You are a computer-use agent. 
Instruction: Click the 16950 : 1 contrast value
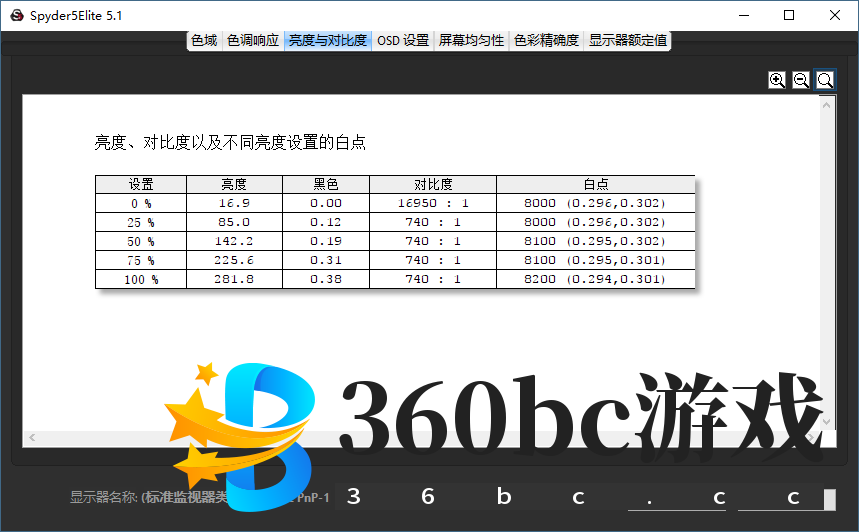coord(433,203)
